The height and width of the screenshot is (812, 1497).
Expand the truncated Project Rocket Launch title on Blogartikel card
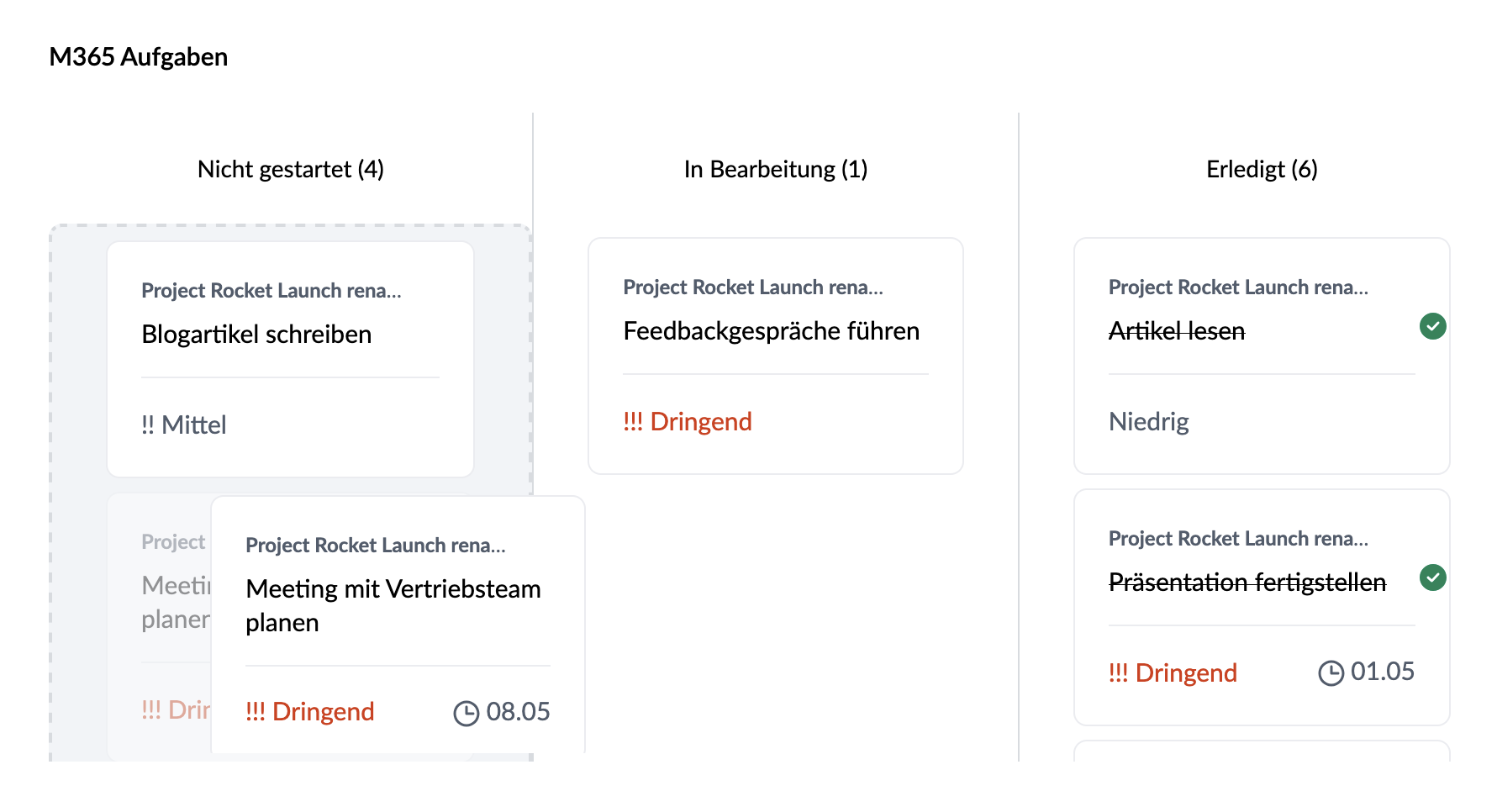click(271, 291)
